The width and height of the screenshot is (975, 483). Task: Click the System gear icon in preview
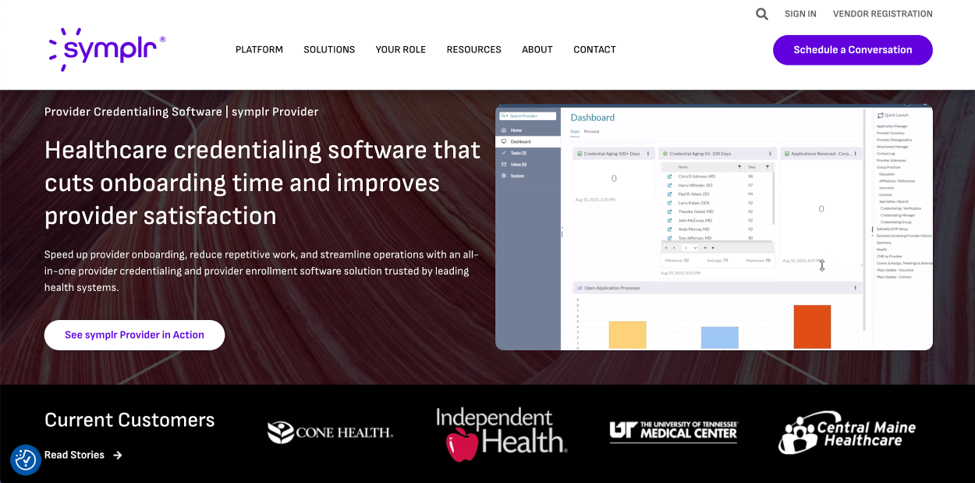505,176
